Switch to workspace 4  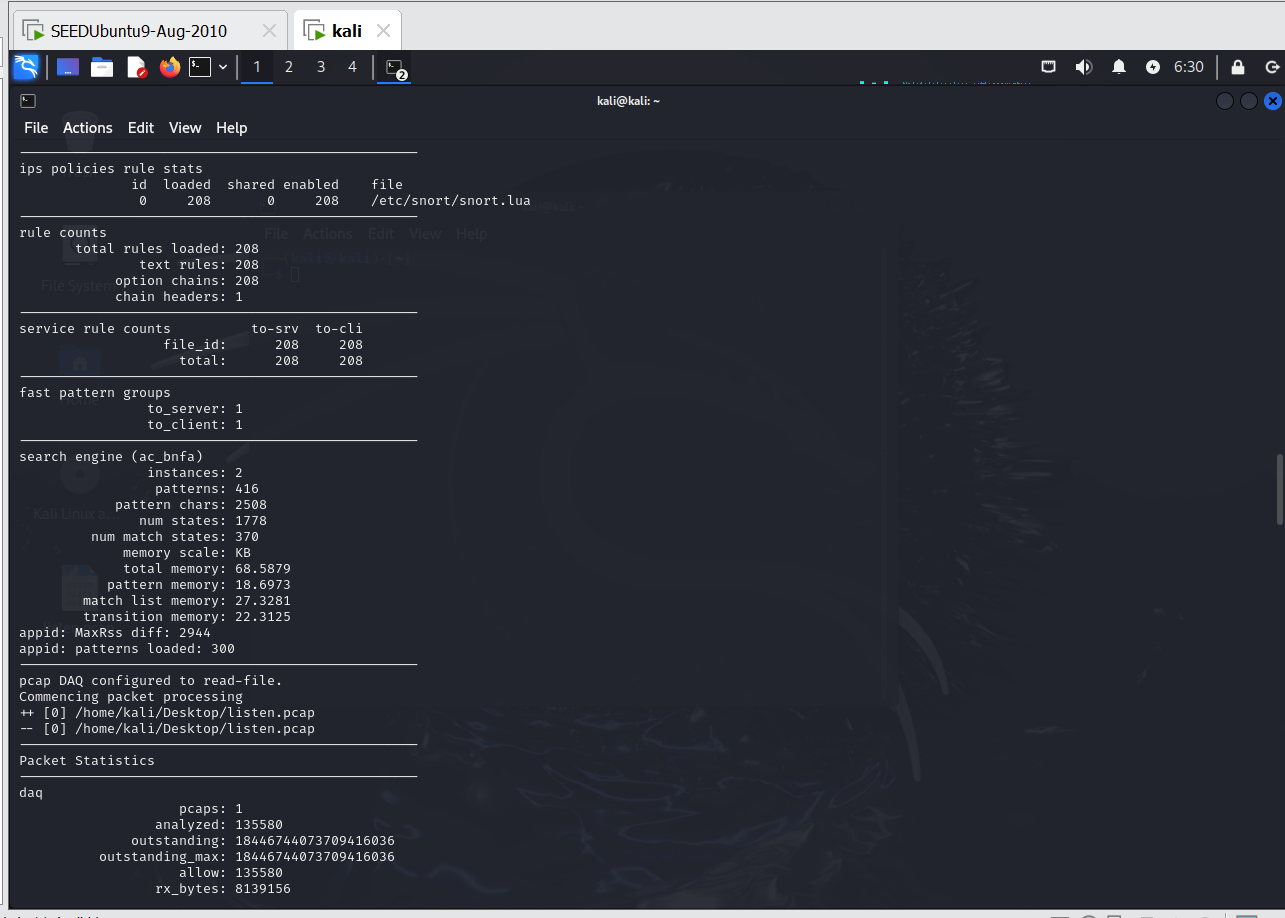tap(352, 67)
